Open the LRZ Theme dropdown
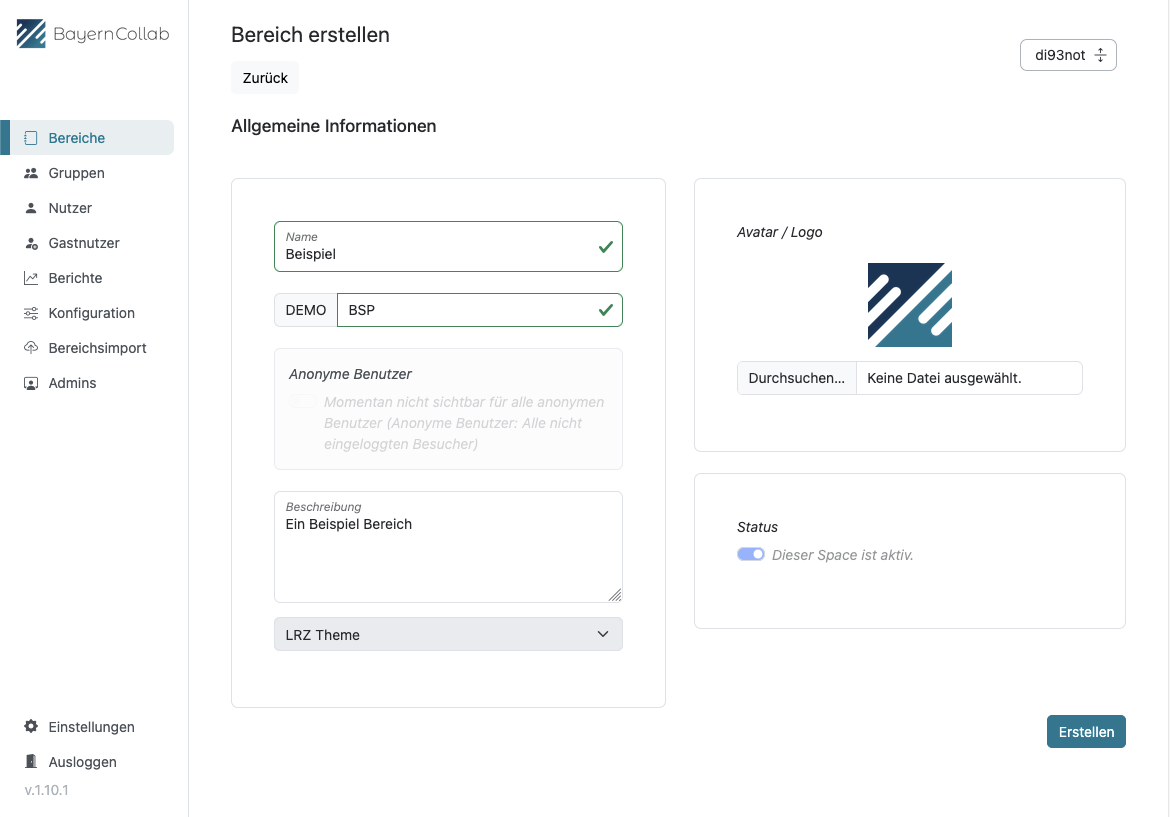1170x817 pixels. [x=448, y=634]
